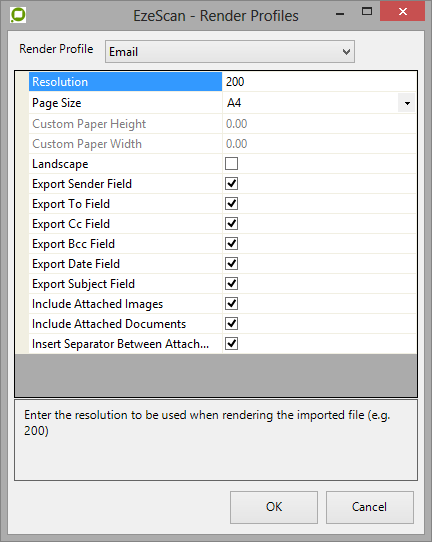The width and height of the screenshot is (432, 542).
Task: Uncheck the Export Bcc Field option
Action: click(231, 244)
